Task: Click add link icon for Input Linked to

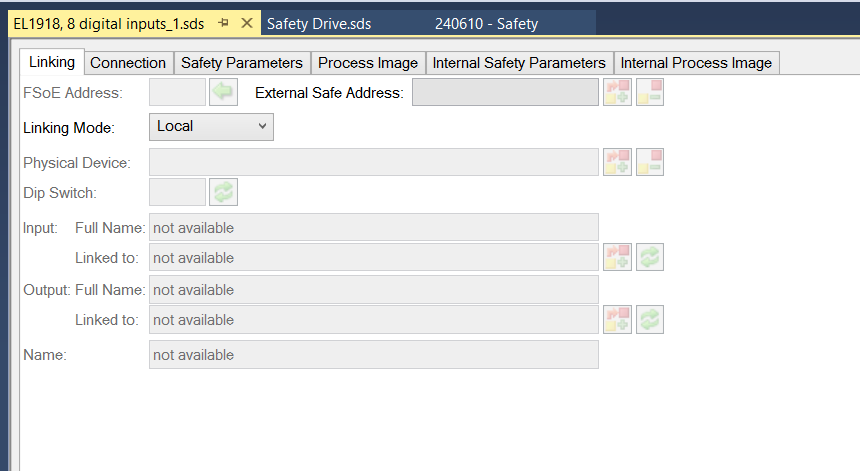Action: (x=617, y=257)
